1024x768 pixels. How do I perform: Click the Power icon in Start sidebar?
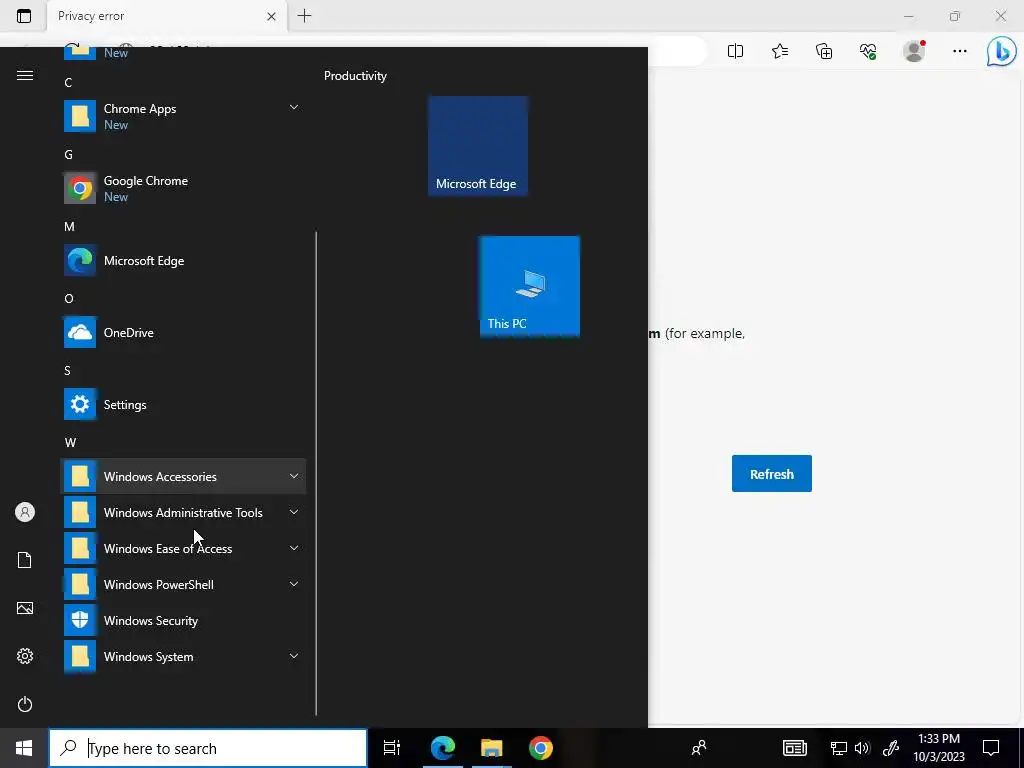[x=25, y=704]
